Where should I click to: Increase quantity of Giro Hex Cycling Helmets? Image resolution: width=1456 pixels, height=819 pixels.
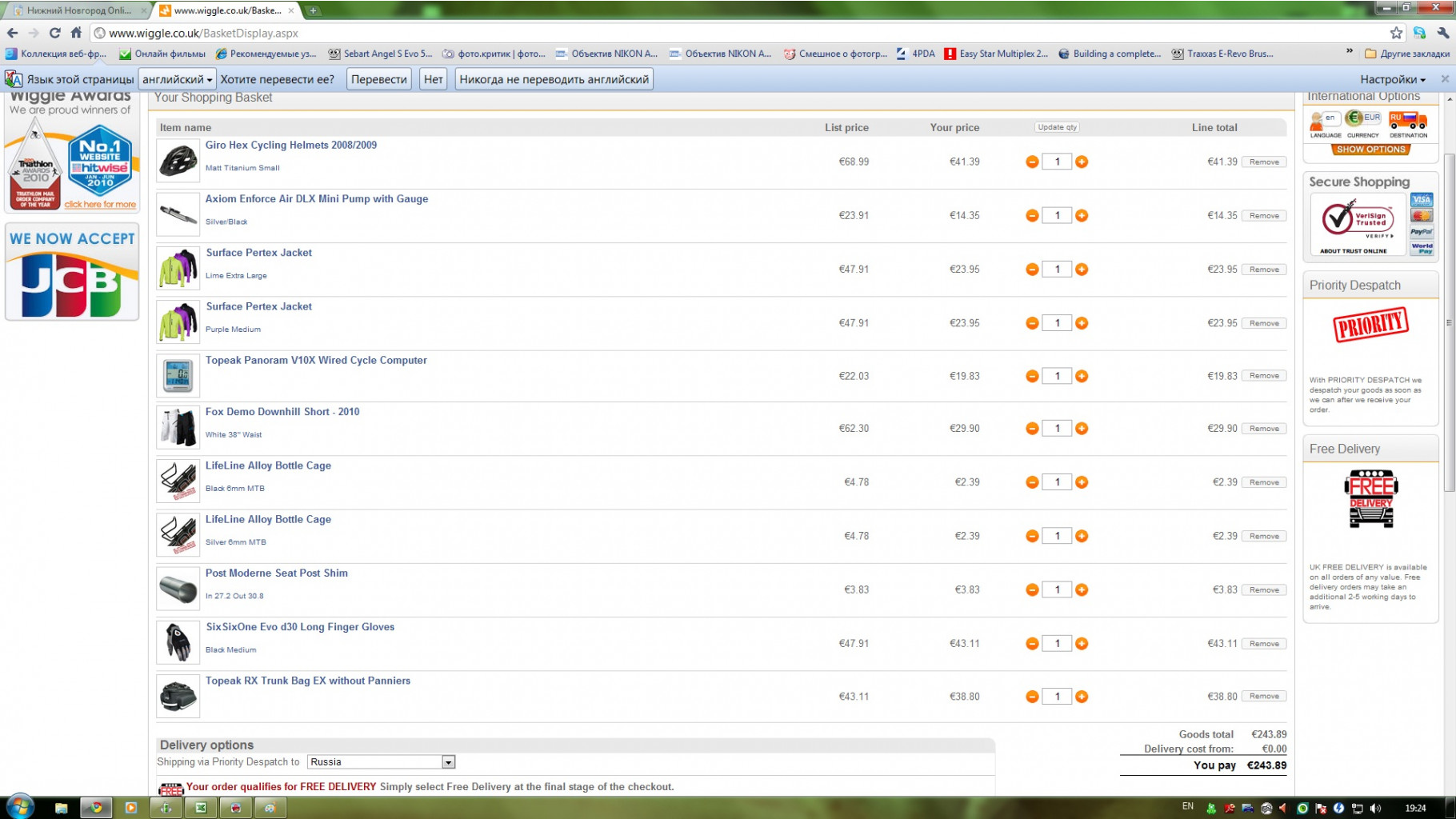[x=1082, y=162]
